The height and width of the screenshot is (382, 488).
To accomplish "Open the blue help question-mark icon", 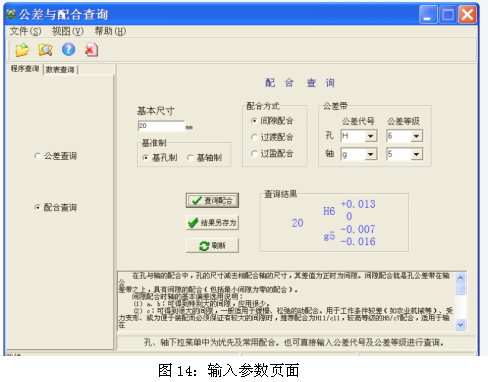I will [x=68, y=50].
